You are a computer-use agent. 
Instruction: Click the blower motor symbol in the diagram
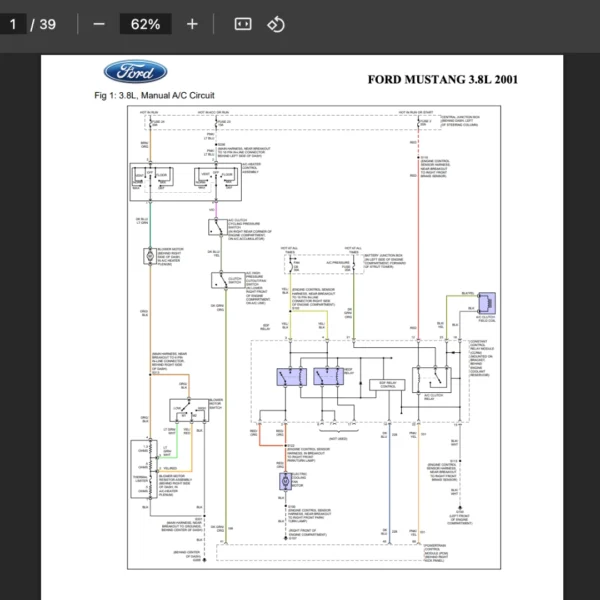[150, 254]
